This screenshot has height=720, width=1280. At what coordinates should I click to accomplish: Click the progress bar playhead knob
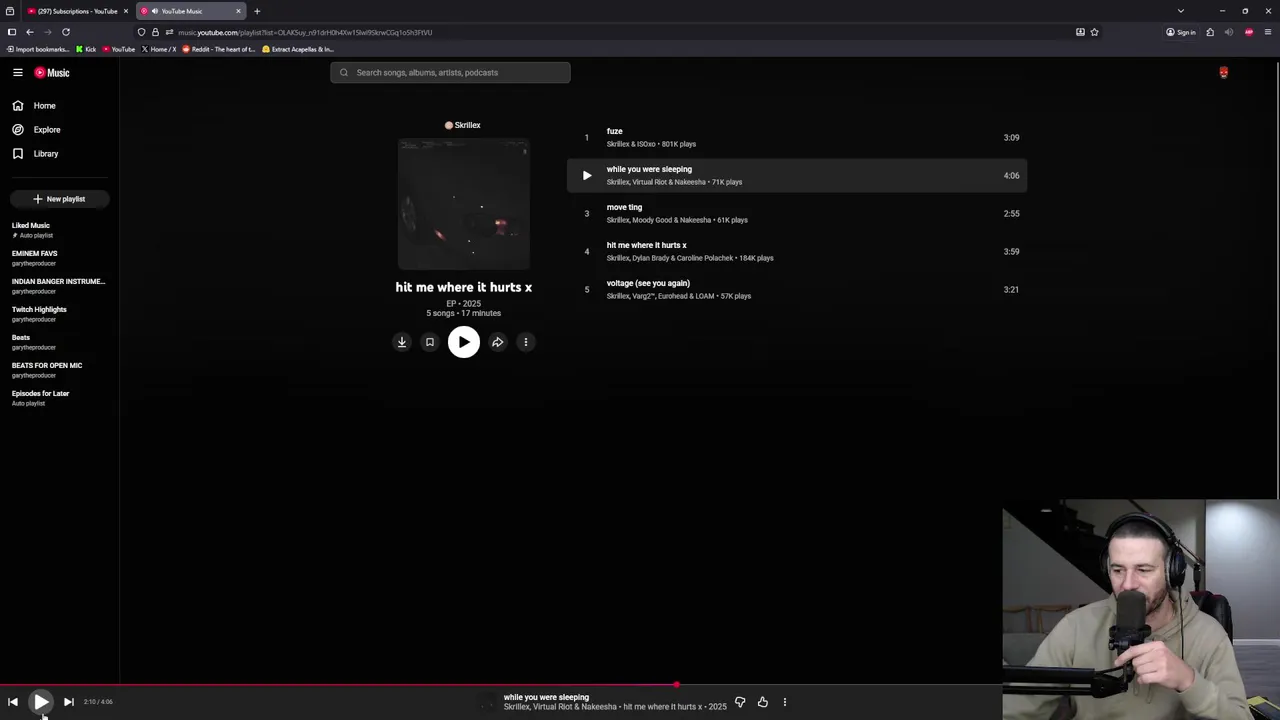coord(677,685)
